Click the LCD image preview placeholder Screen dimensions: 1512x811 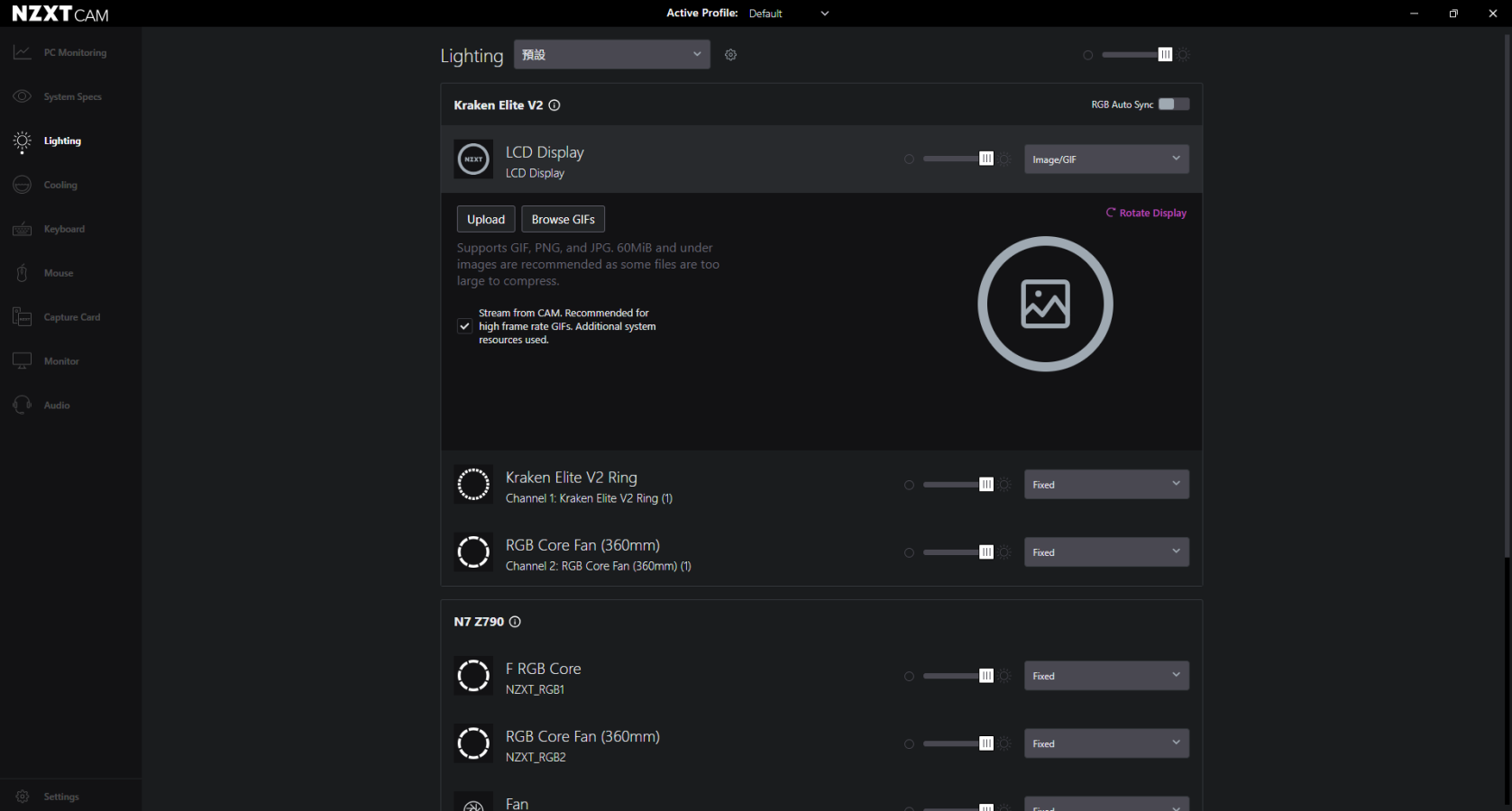(x=1045, y=304)
